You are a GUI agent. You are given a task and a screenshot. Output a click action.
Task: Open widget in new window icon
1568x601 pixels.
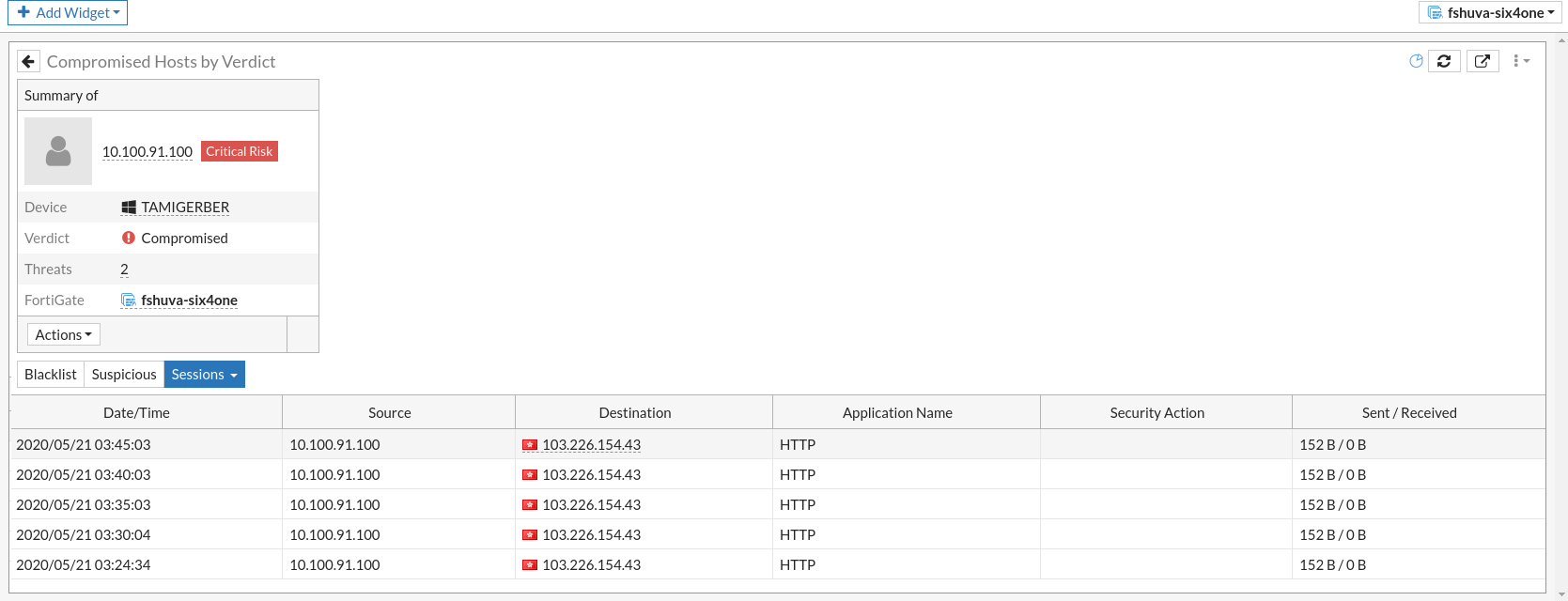(x=1482, y=62)
